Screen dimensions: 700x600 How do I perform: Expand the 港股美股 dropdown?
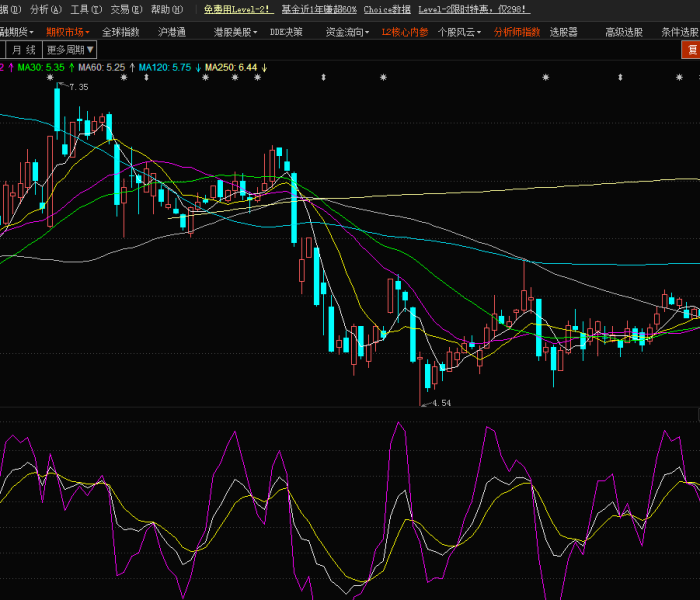click(x=235, y=32)
